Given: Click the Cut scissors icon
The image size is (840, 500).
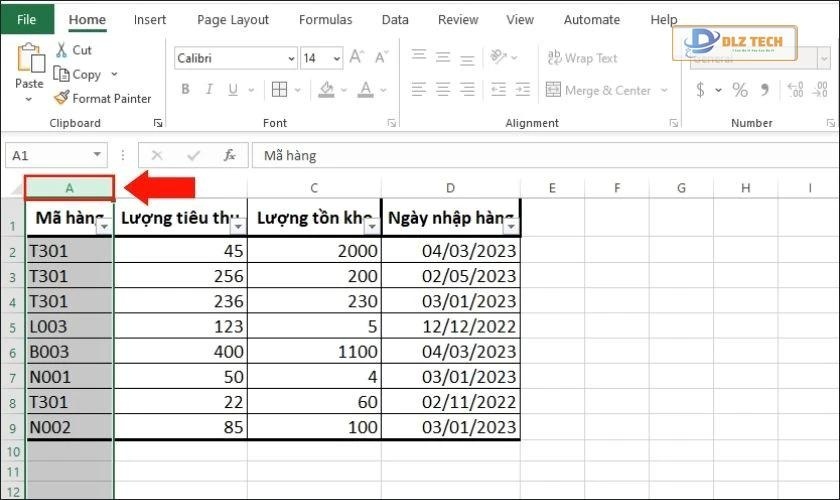Looking at the screenshot, I should point(62,50).
